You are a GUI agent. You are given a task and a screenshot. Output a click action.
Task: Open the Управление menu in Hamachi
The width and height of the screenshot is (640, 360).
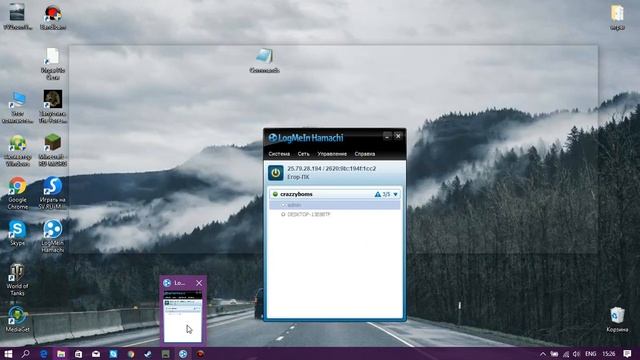click(x=332, y=154)
